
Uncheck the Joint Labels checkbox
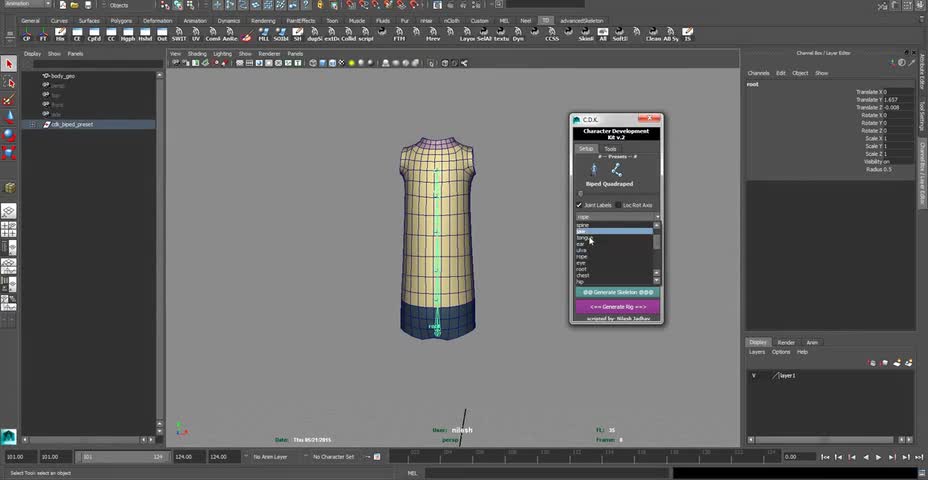coord(580,205)
